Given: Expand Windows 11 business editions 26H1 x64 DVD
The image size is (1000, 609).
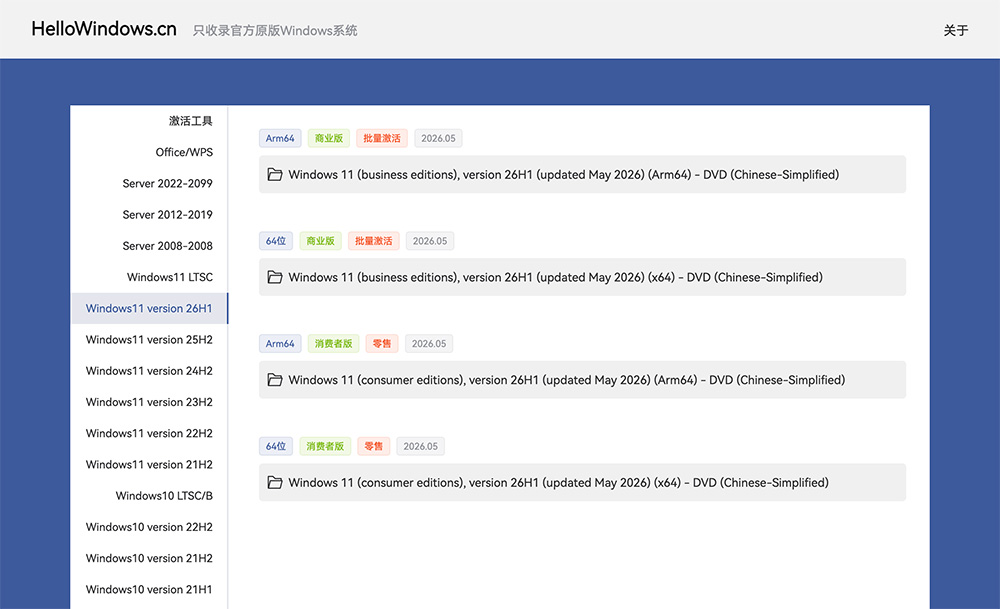Looking at the screenshot, I should click(x=582, y=277).
